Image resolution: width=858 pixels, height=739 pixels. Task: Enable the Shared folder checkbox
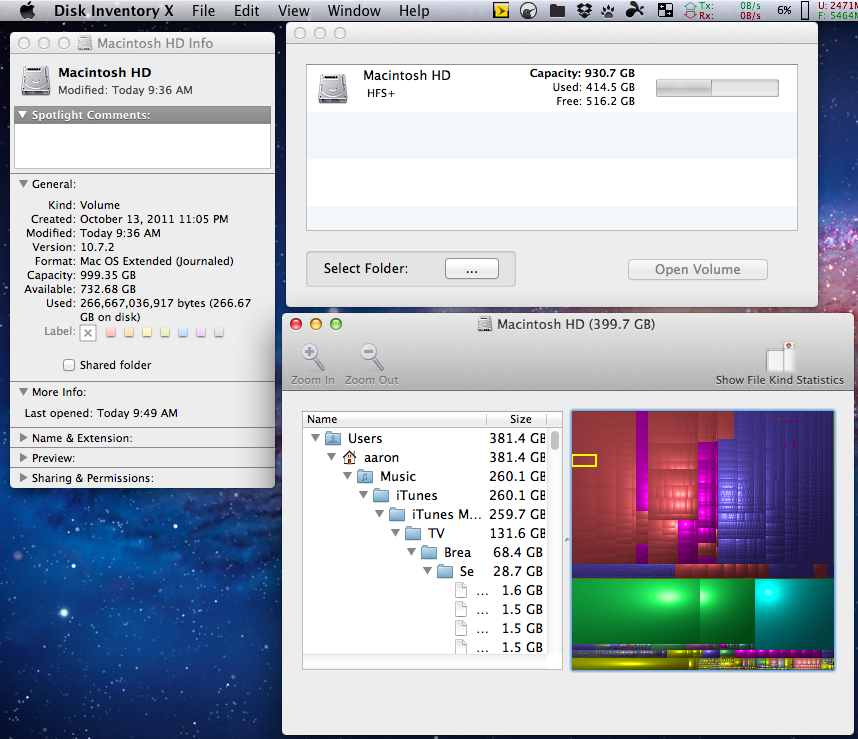tap(68, 365)
